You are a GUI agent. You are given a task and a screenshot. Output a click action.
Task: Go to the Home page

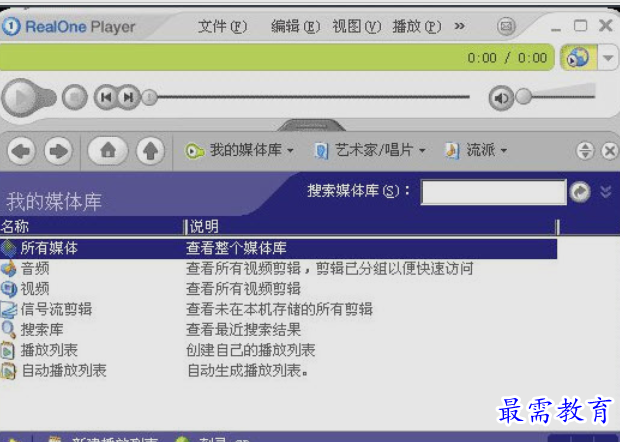click(x=108, y=150)
